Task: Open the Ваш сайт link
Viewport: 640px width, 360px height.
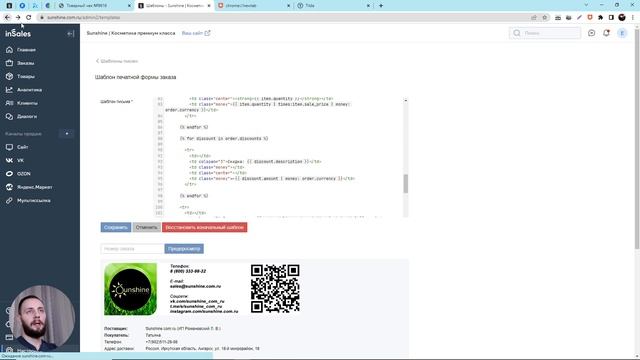Action: pyautogui.click(x=196, y=33)
